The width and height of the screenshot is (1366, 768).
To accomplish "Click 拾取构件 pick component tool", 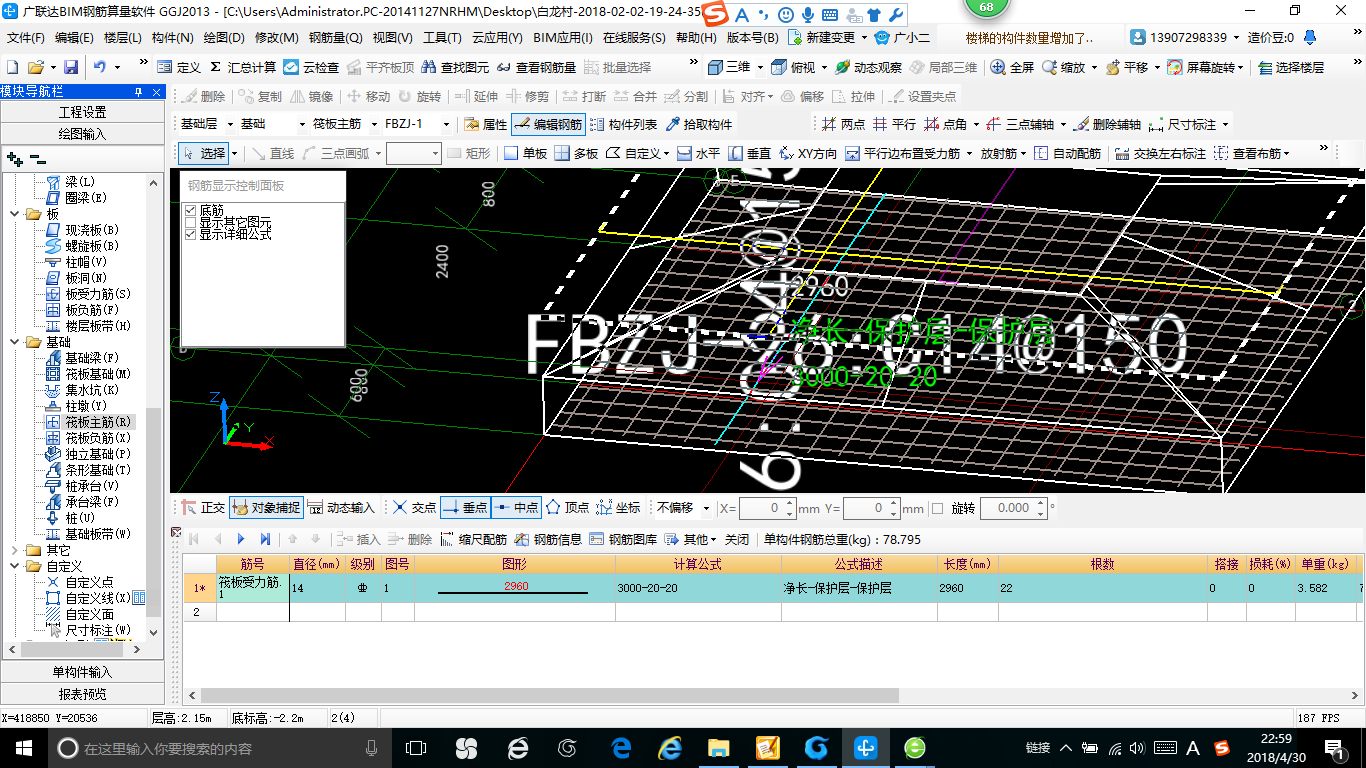I will 698,125.
